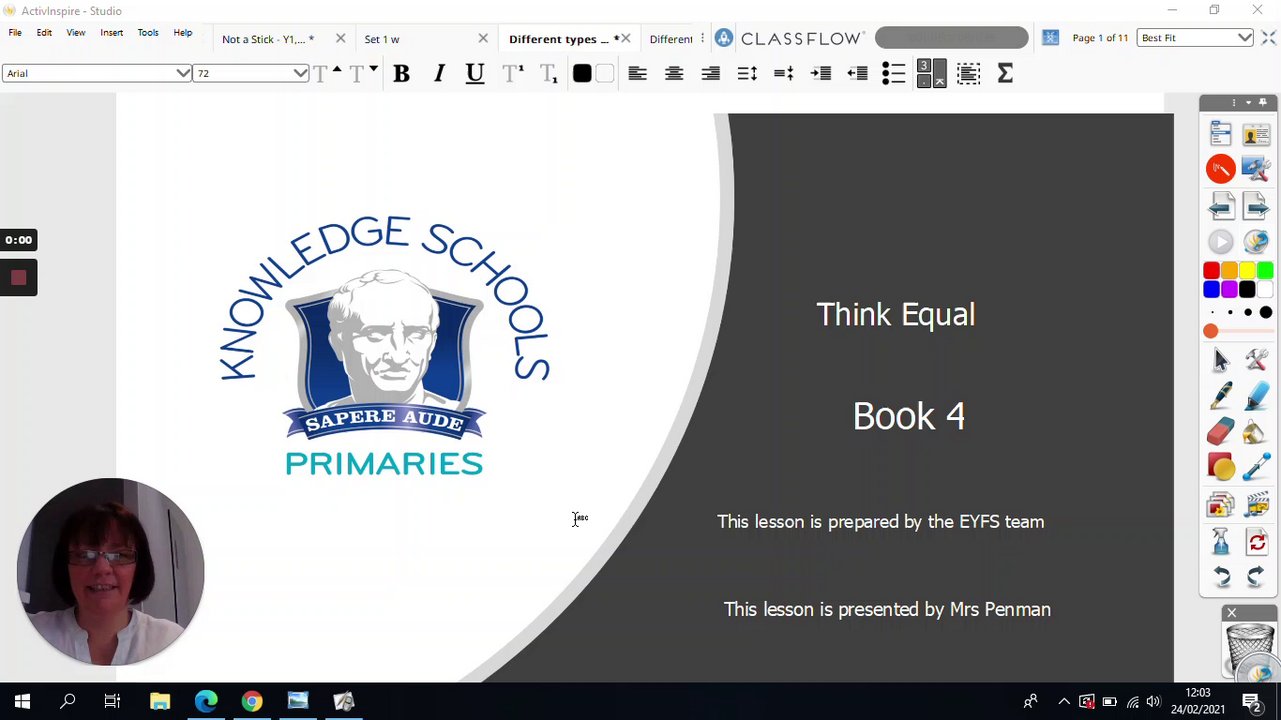Choose the red pen color
Screen dimensions: 1281x720
[x=1211, y=271]
